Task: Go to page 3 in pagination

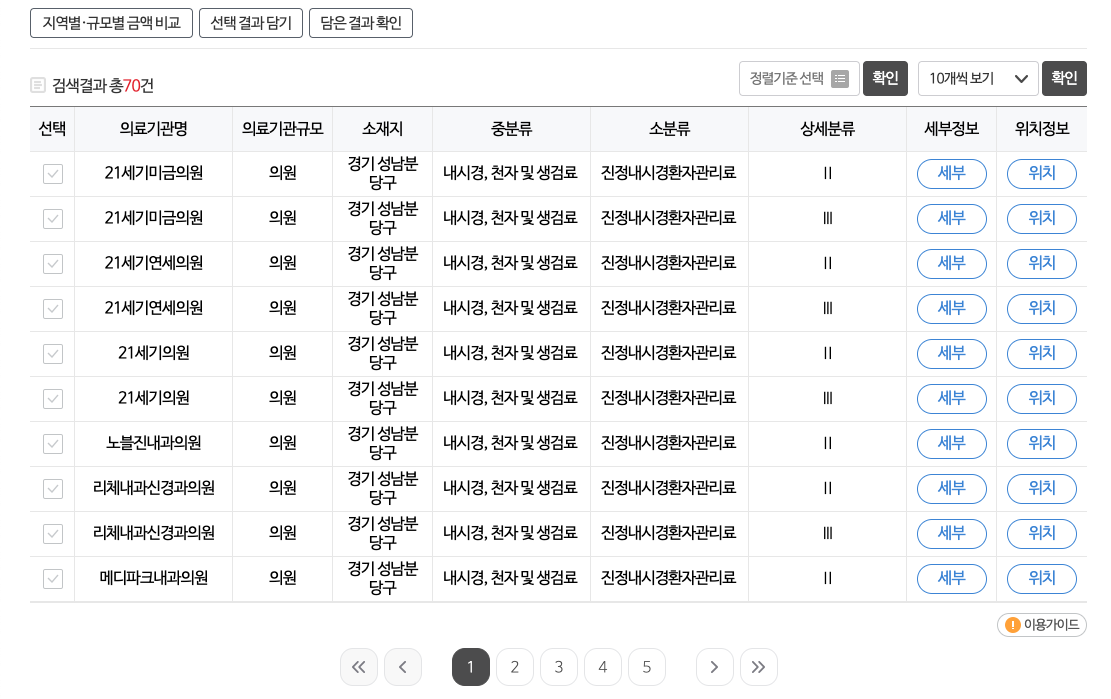Action: click(x=559, y=667)
